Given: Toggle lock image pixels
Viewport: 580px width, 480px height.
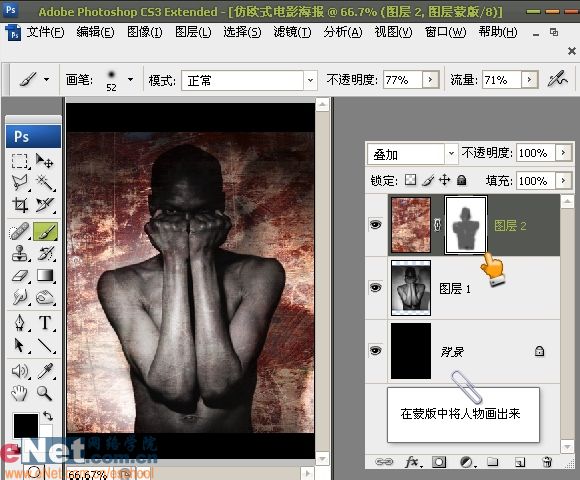Looking at the screenshot, I should (428, 180).
